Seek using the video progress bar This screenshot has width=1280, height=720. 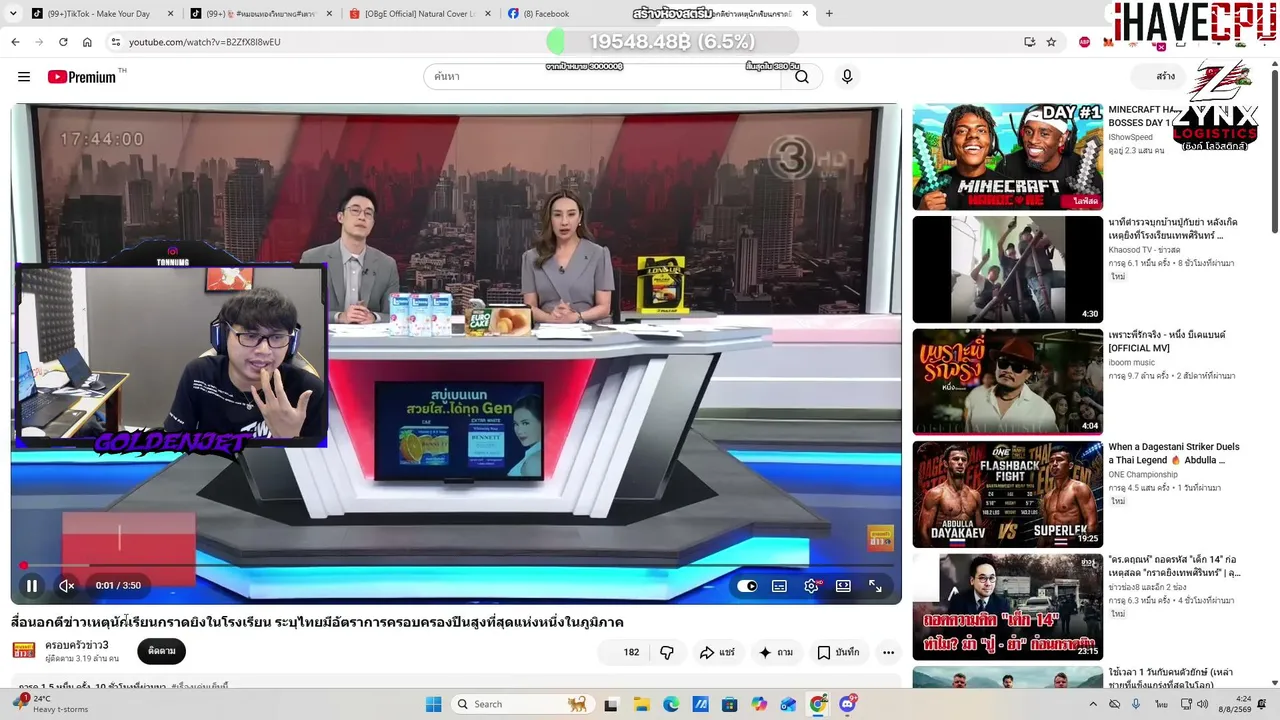click(x=456, y=565)
